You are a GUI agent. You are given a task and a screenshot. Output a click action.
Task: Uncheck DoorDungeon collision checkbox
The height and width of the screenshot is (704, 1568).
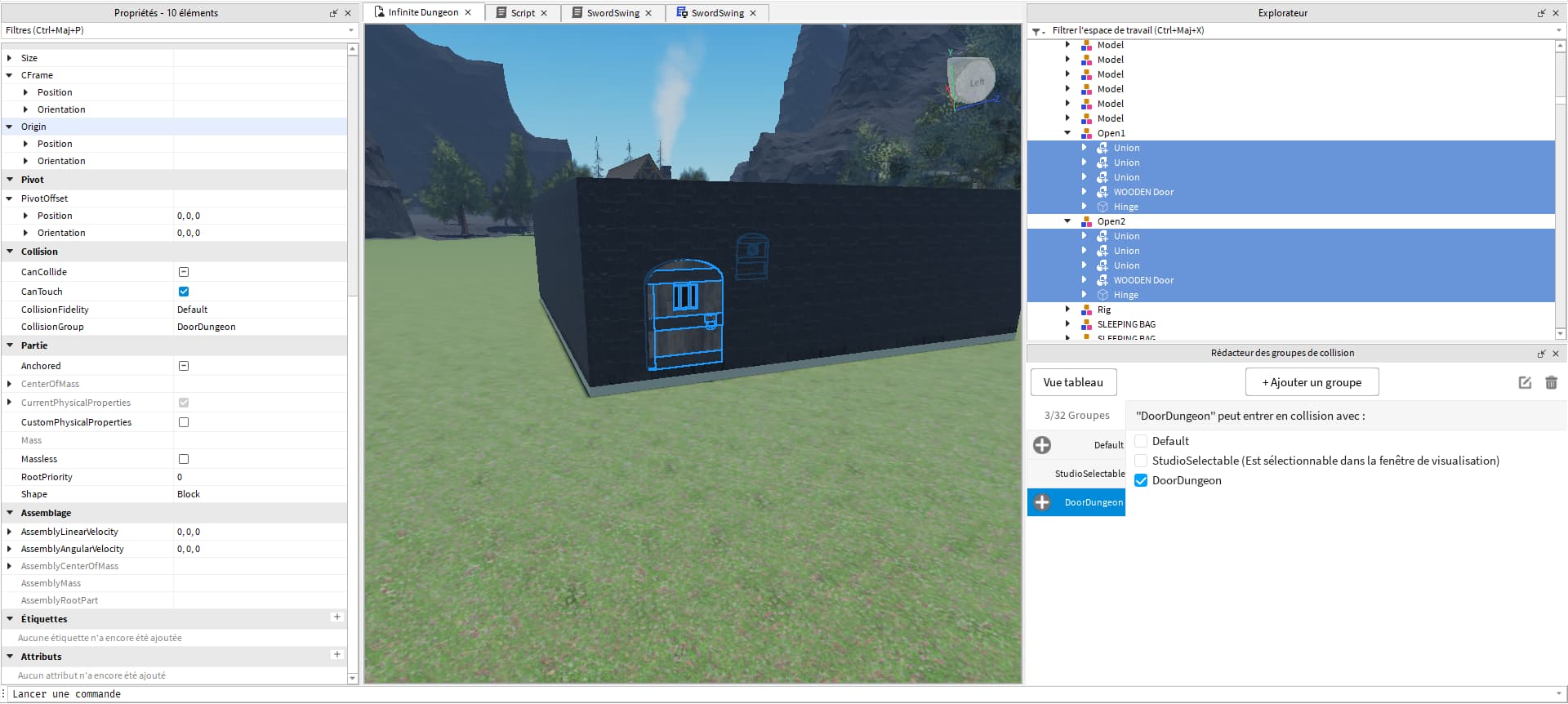point(1142,480)
